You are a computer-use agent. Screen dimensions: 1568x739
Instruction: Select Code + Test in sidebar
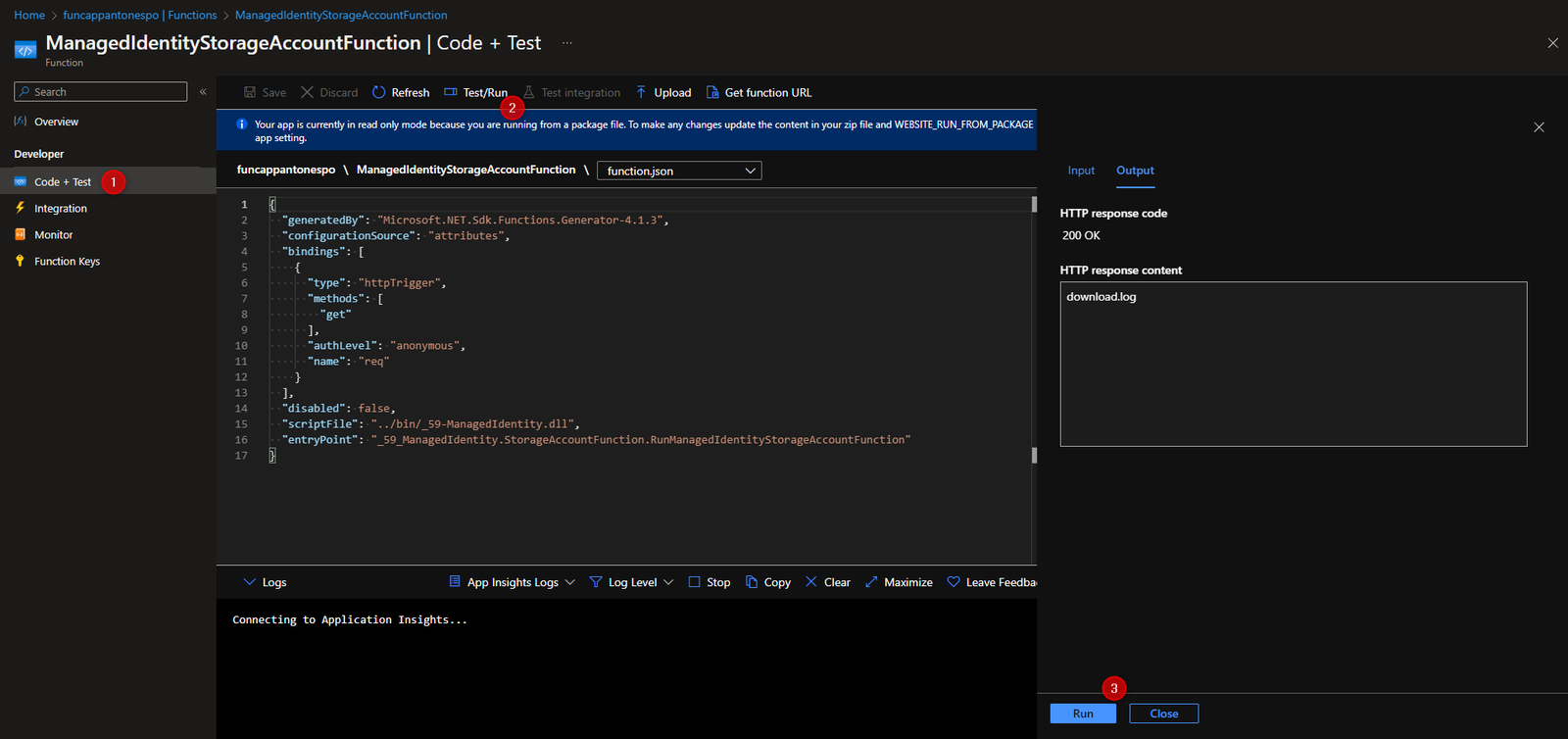tap(108, 181)
